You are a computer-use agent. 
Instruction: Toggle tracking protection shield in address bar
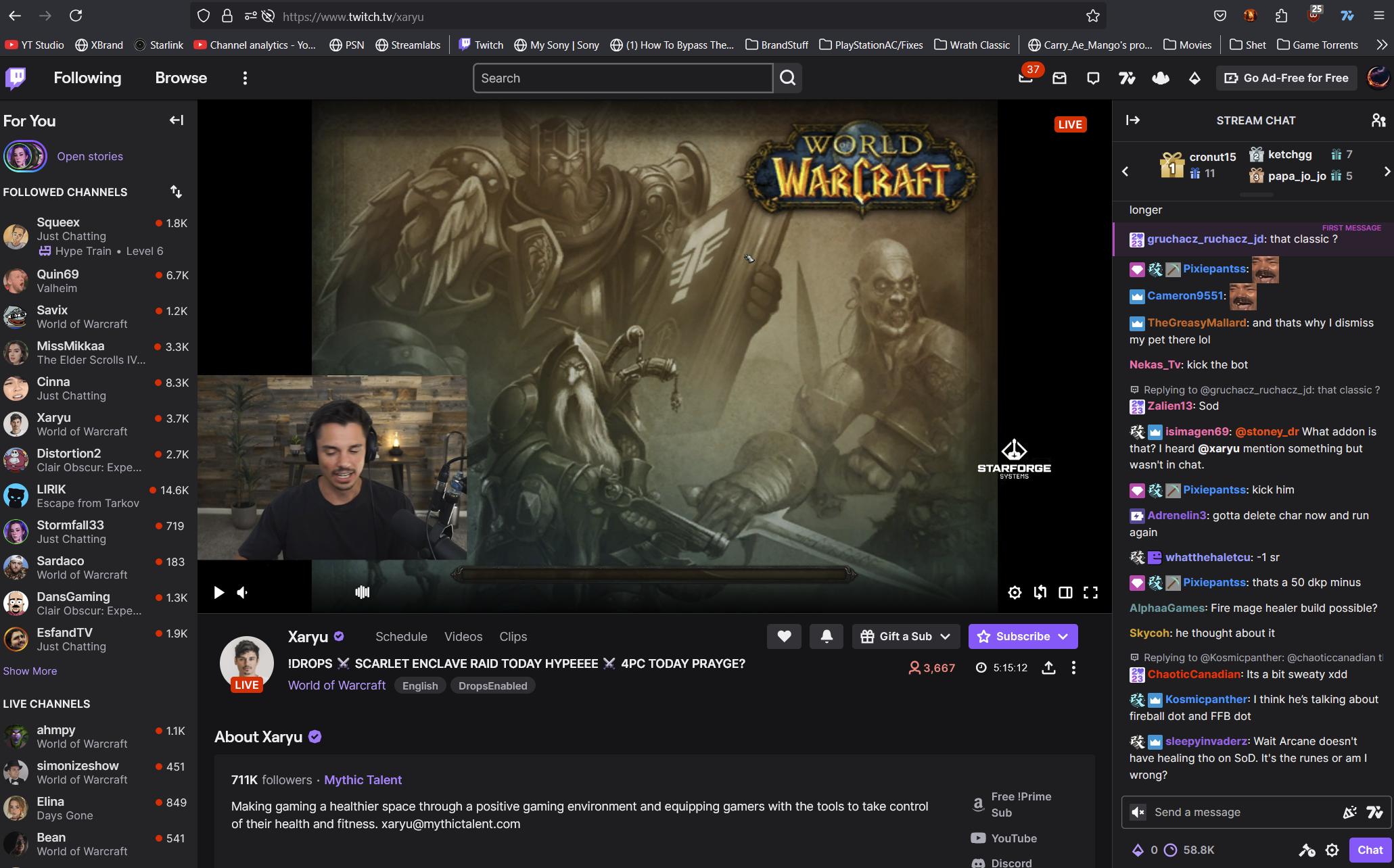coord(204,16)
